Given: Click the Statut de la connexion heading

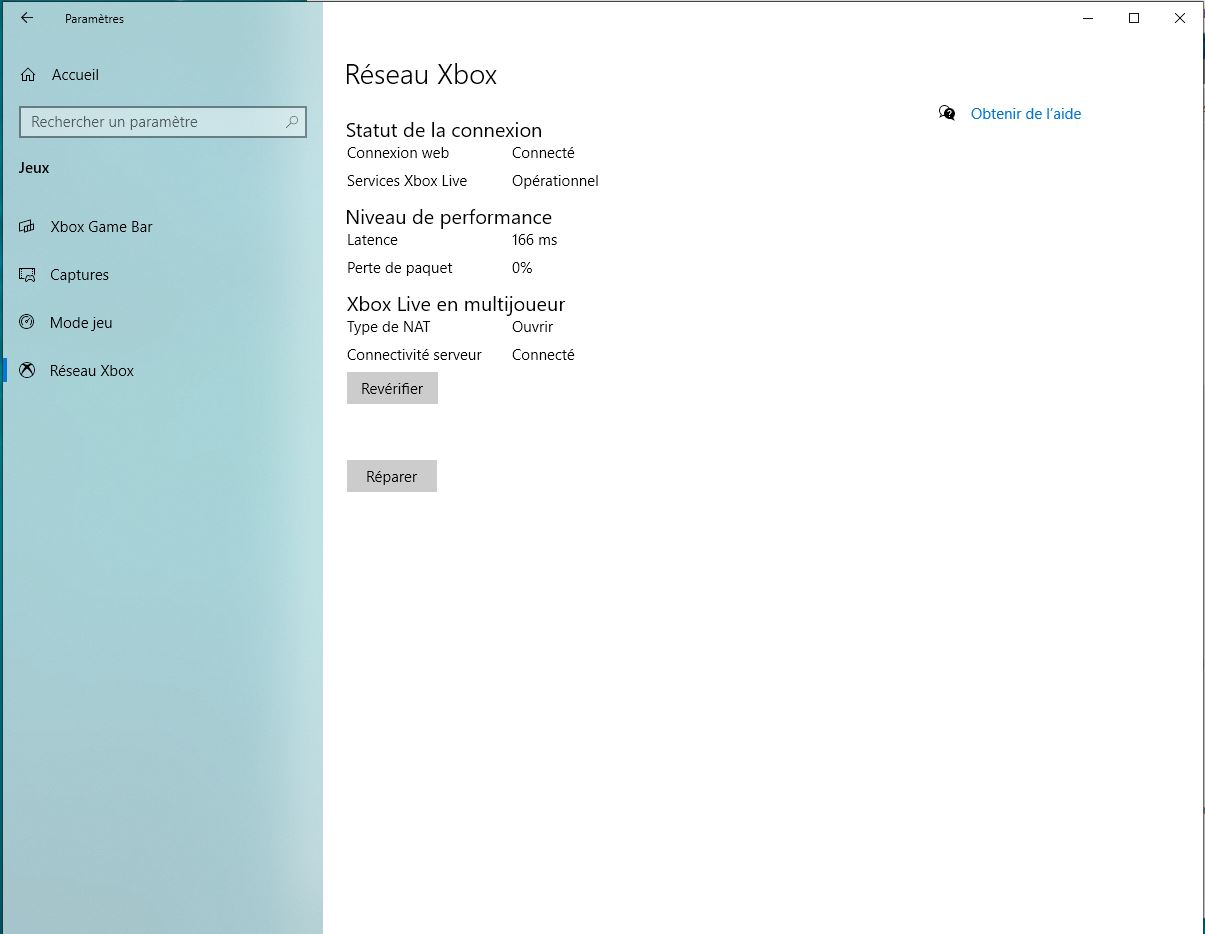Looking at the screenshot, I should click(444, 130).
